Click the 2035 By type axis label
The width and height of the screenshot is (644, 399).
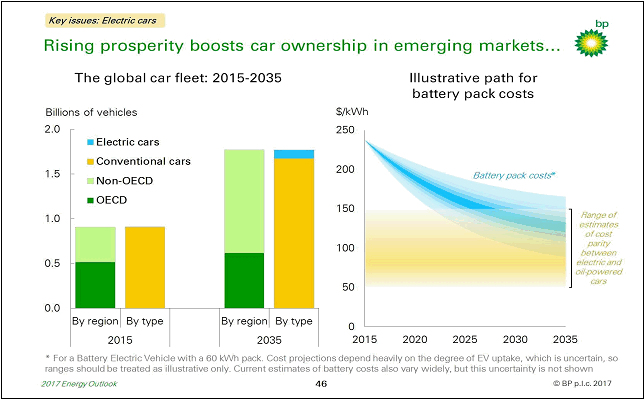coord(294,321)
